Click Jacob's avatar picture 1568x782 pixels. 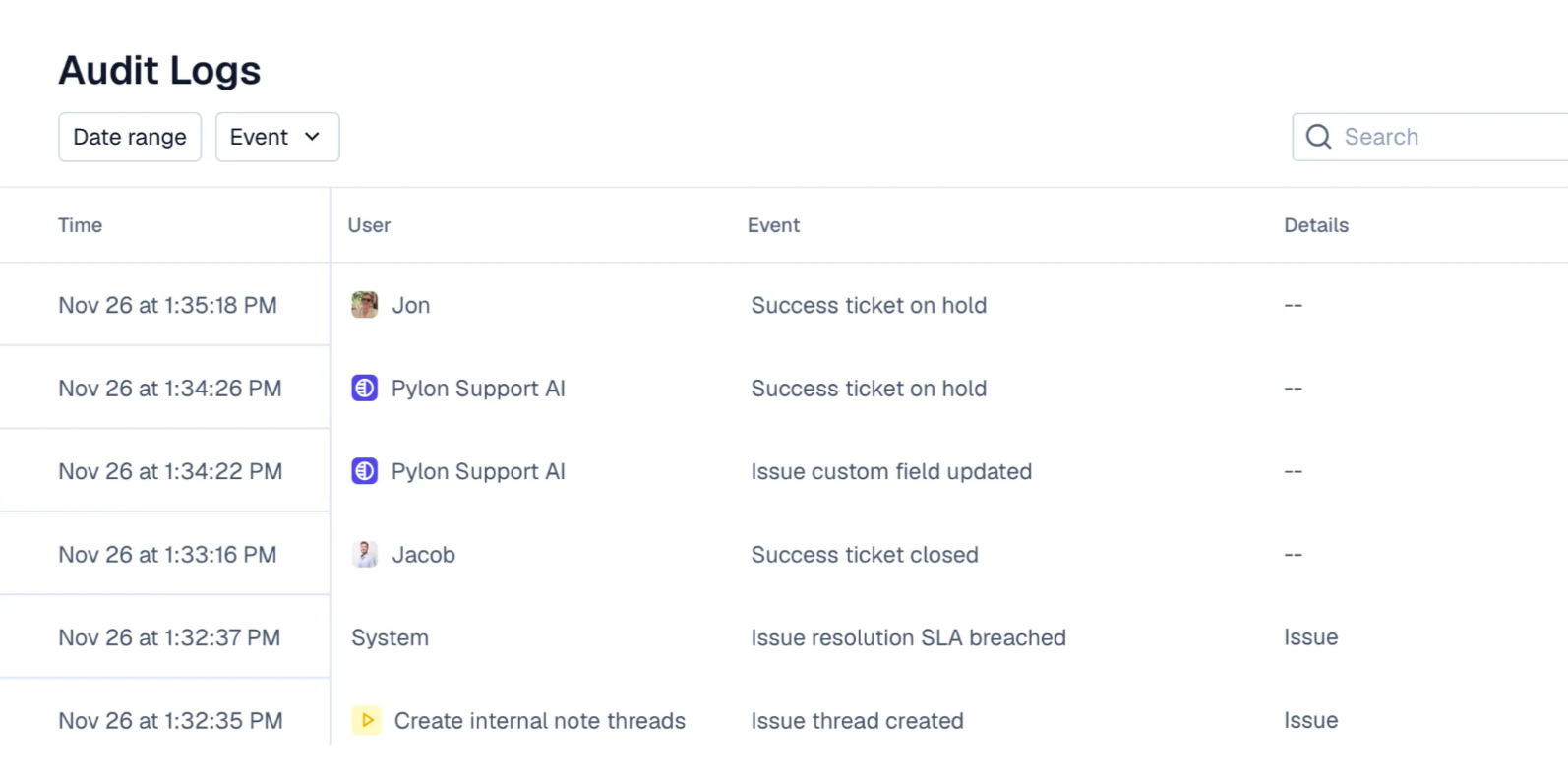(x=364, y=555)
